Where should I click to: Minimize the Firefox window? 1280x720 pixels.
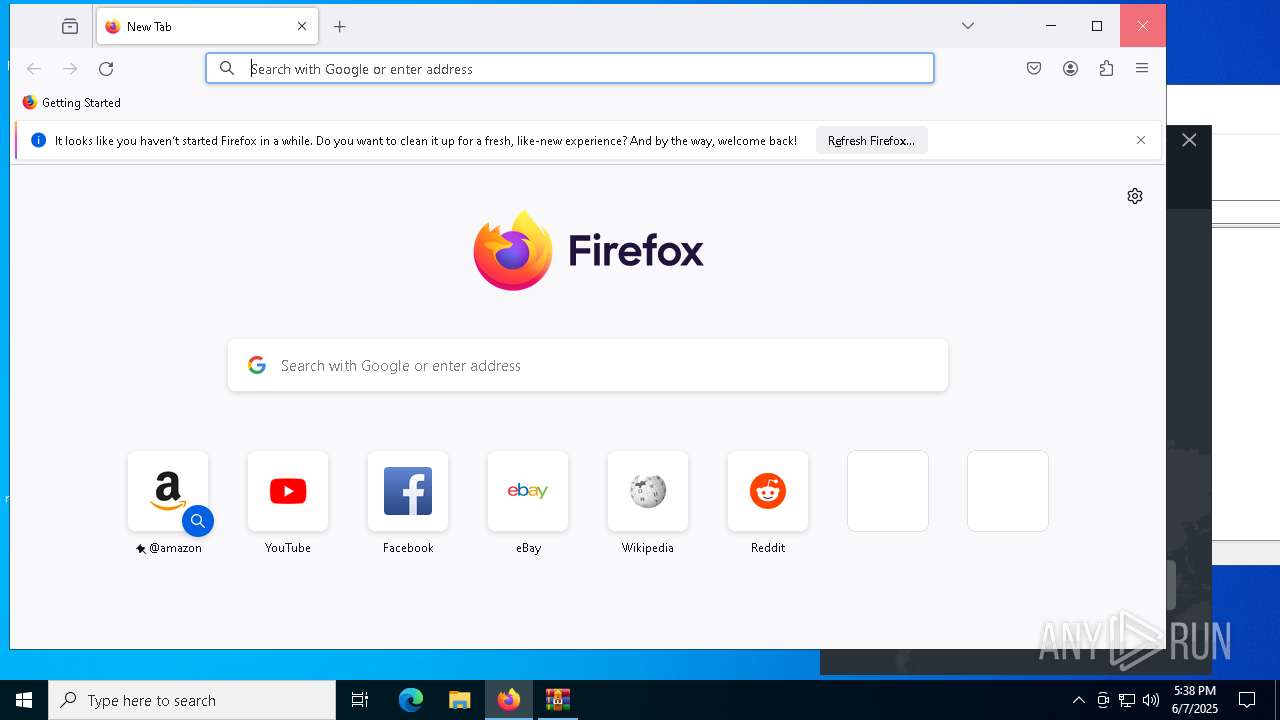[x=1051, y=26]
